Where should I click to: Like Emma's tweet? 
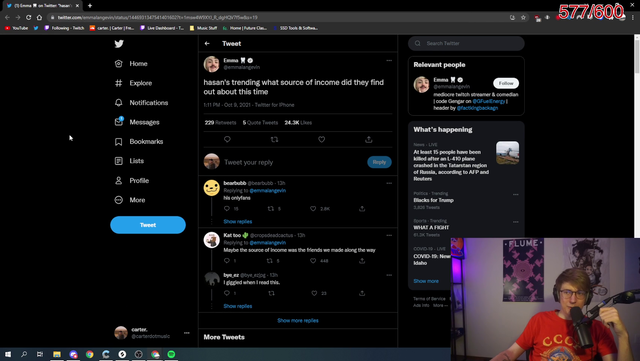322,139
